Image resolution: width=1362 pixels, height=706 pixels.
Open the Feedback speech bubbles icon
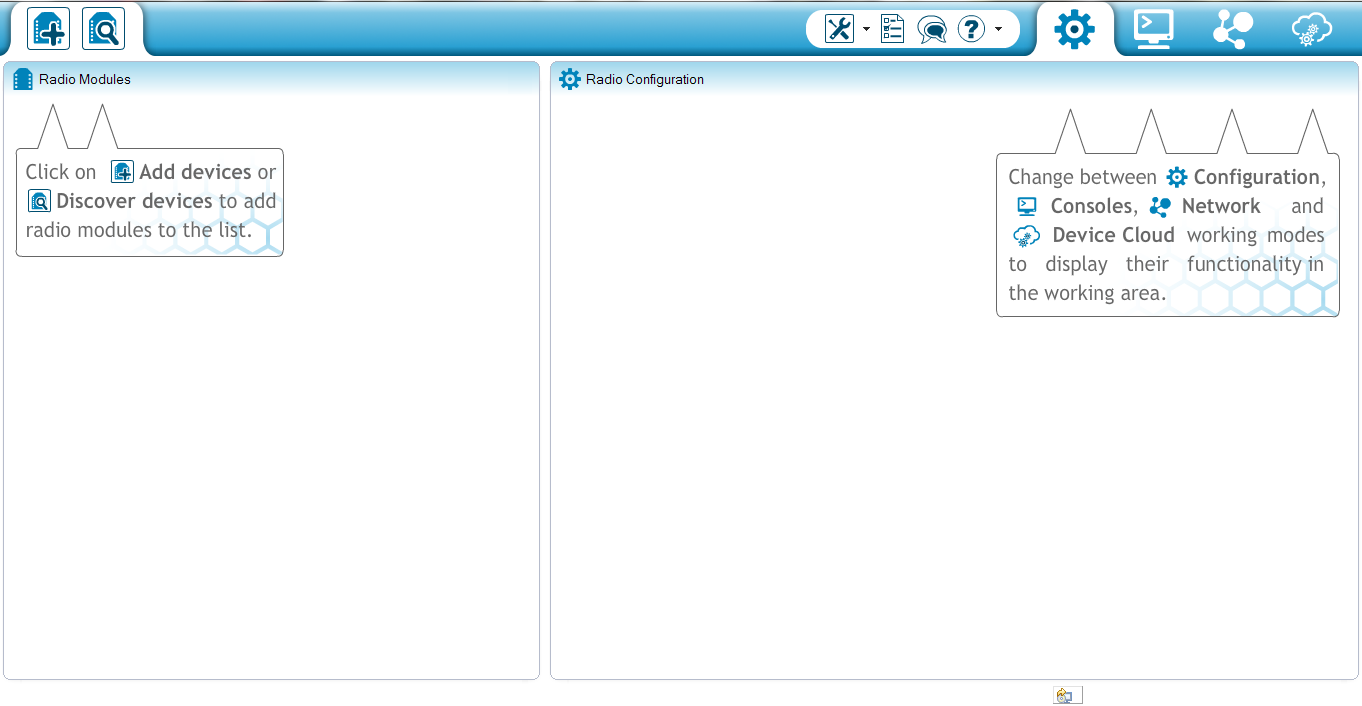[932, 29]
